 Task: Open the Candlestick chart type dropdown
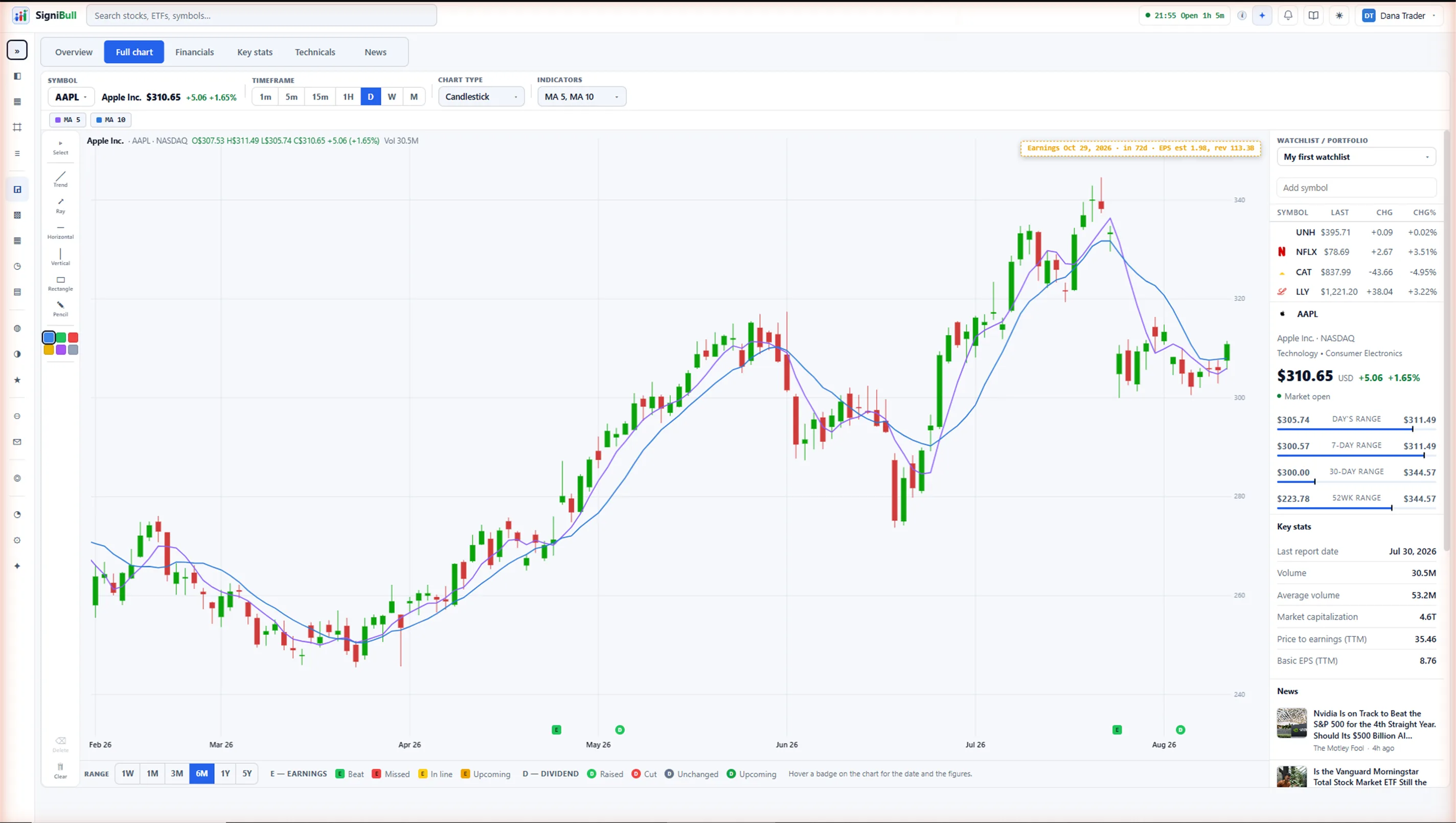(x=481, y=97)
